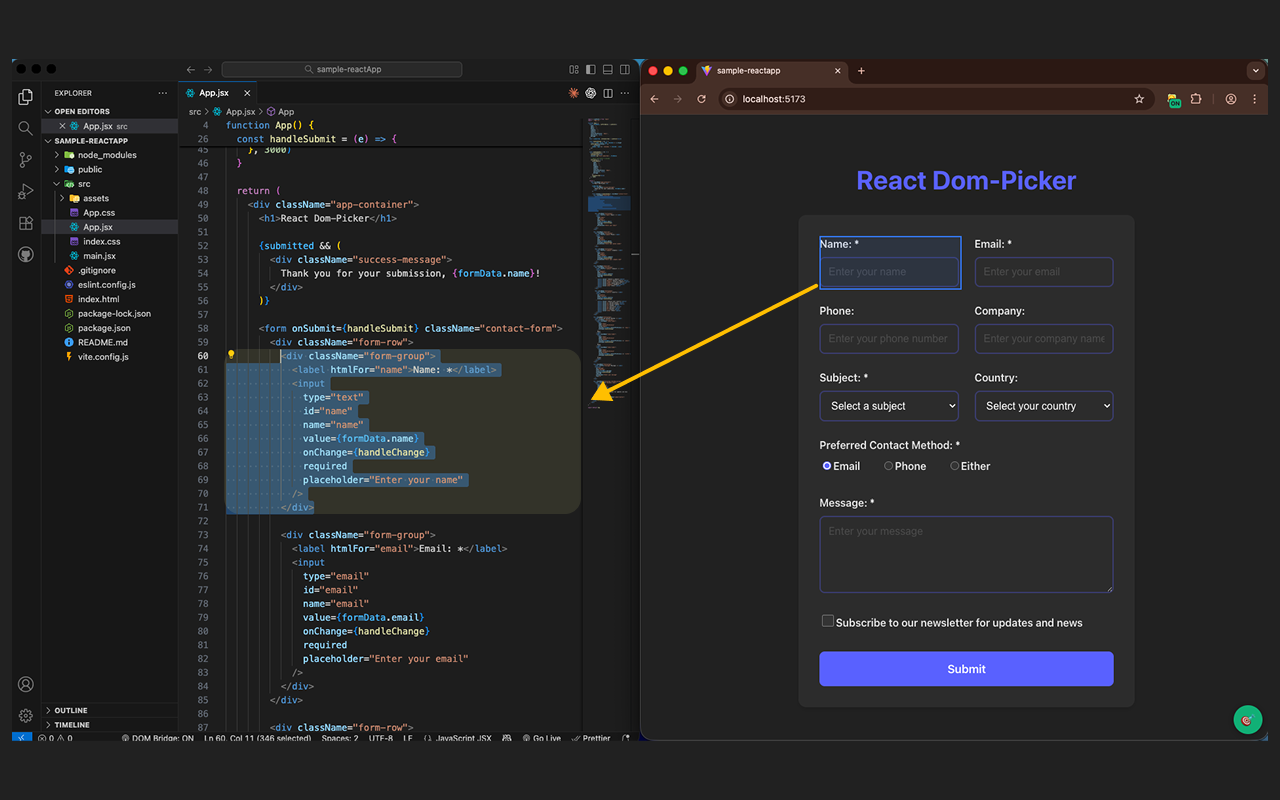Enable the newsletter subscription checkbox
Image resolution: width=1280 pixels, height=800 pixels.
(827, 621)
